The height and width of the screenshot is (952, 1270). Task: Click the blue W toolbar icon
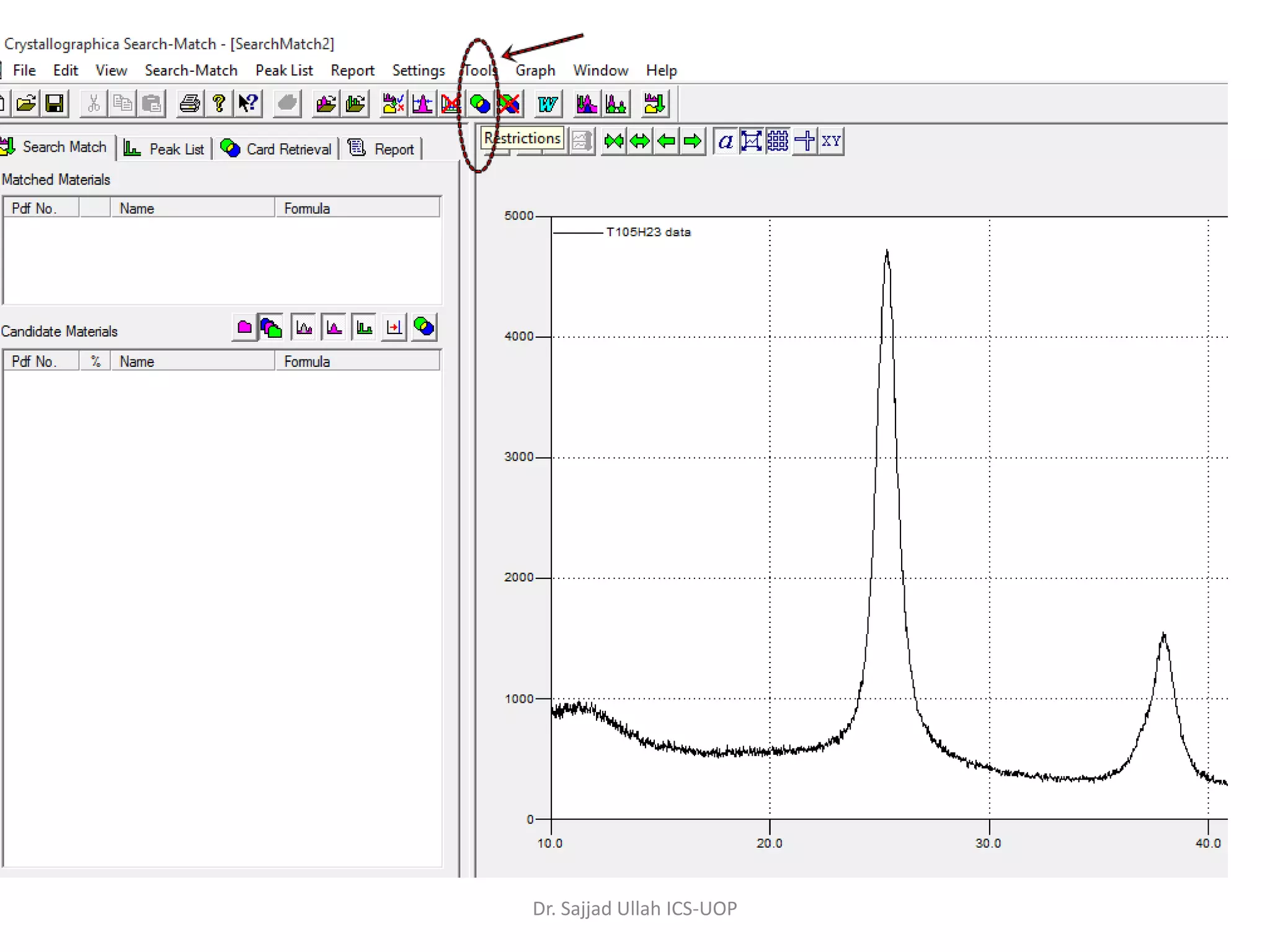point(548,104)
